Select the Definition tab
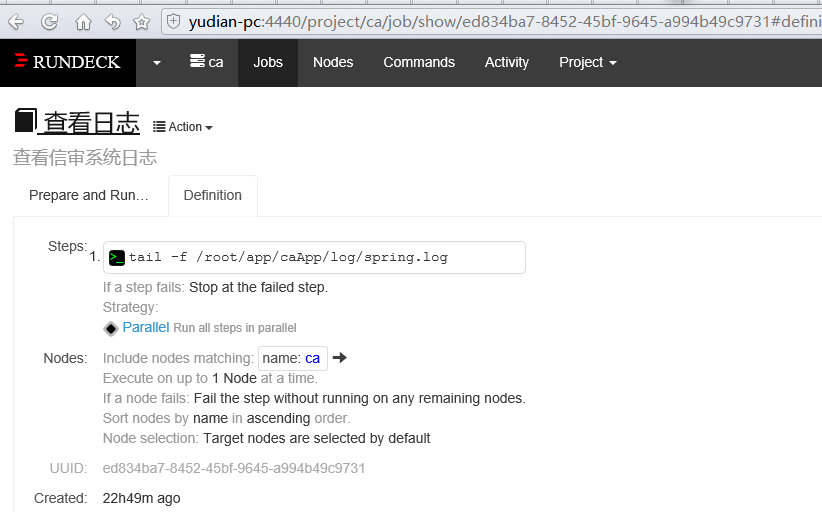Image resolution: width=822 pixels, height=512 pixels. point(212,195)
